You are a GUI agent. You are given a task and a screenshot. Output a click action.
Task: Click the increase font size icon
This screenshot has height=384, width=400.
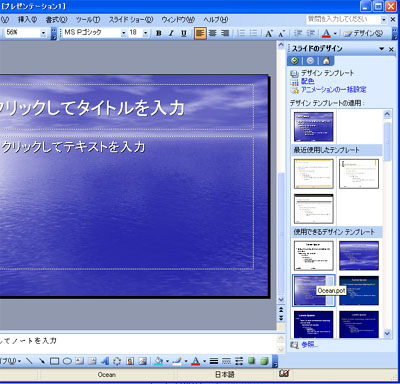click(269, 33)
